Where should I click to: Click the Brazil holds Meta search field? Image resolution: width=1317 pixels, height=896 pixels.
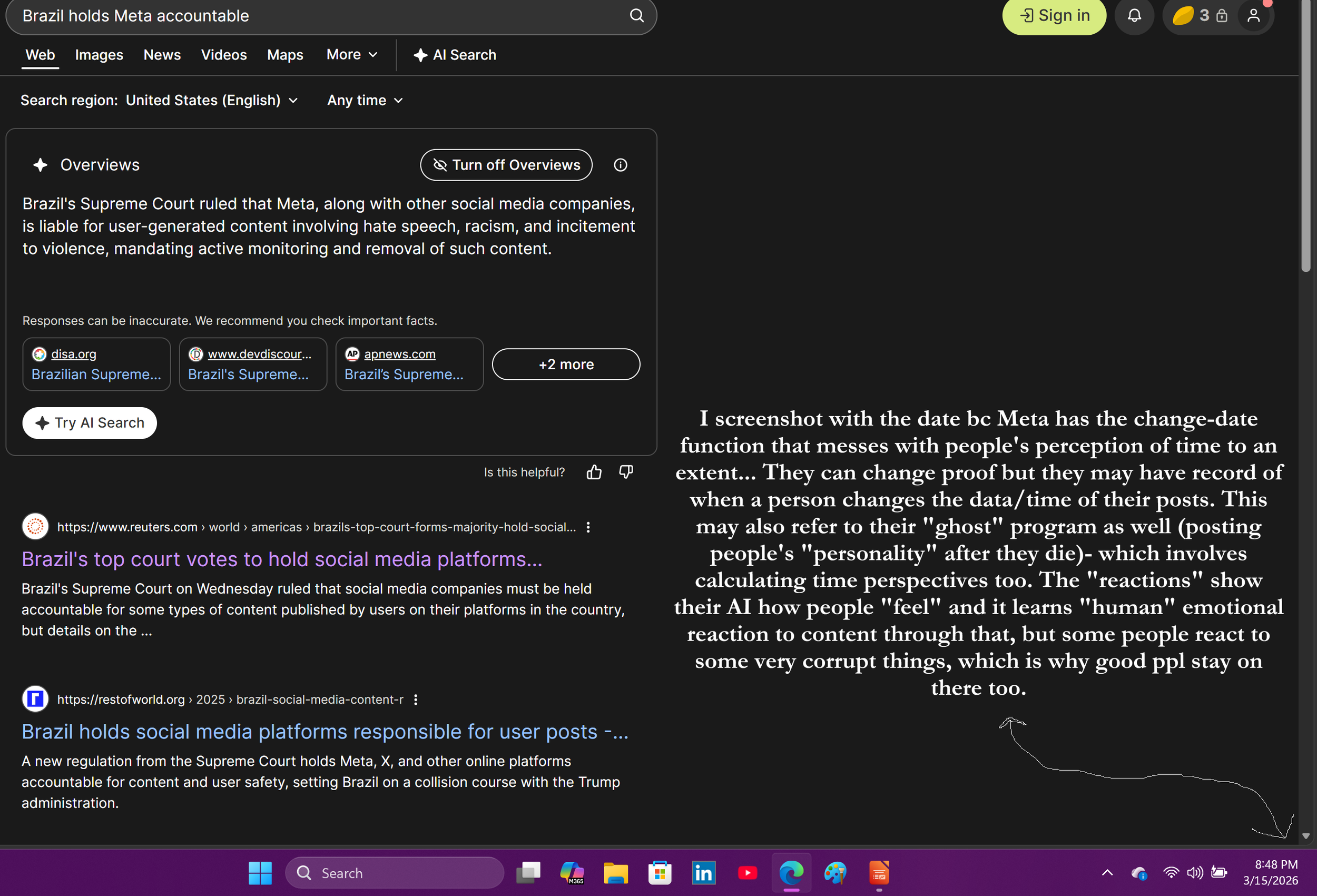tap(317, 16)
